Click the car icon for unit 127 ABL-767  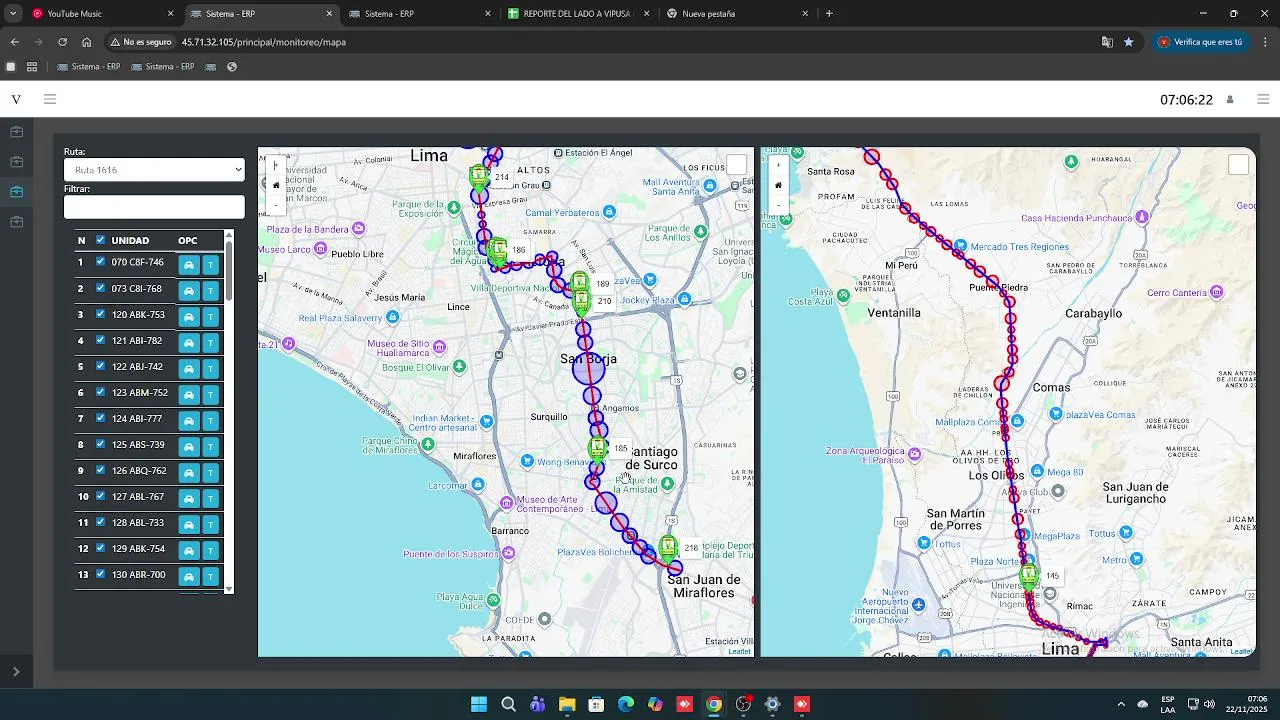click(x=189, y=499)
